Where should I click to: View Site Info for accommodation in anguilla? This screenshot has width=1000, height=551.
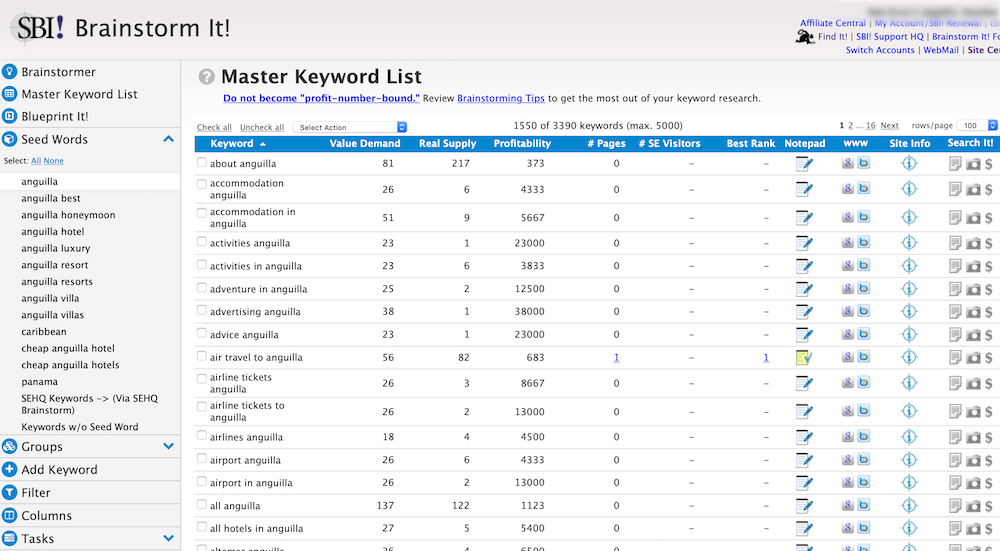pyautogui.click(x=909, y=217)
